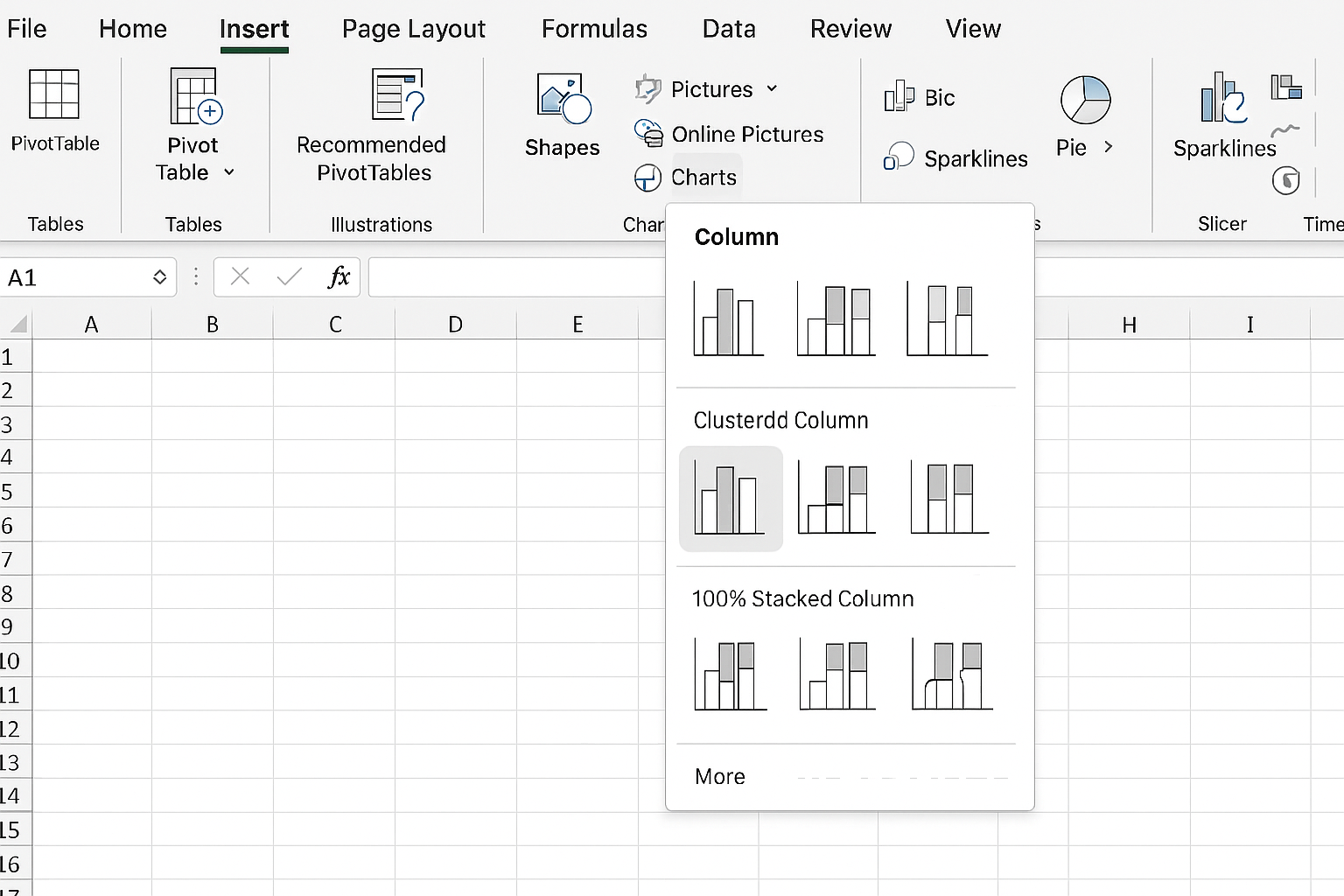Select third chart under Clusterdd Column

coord(949,499)
